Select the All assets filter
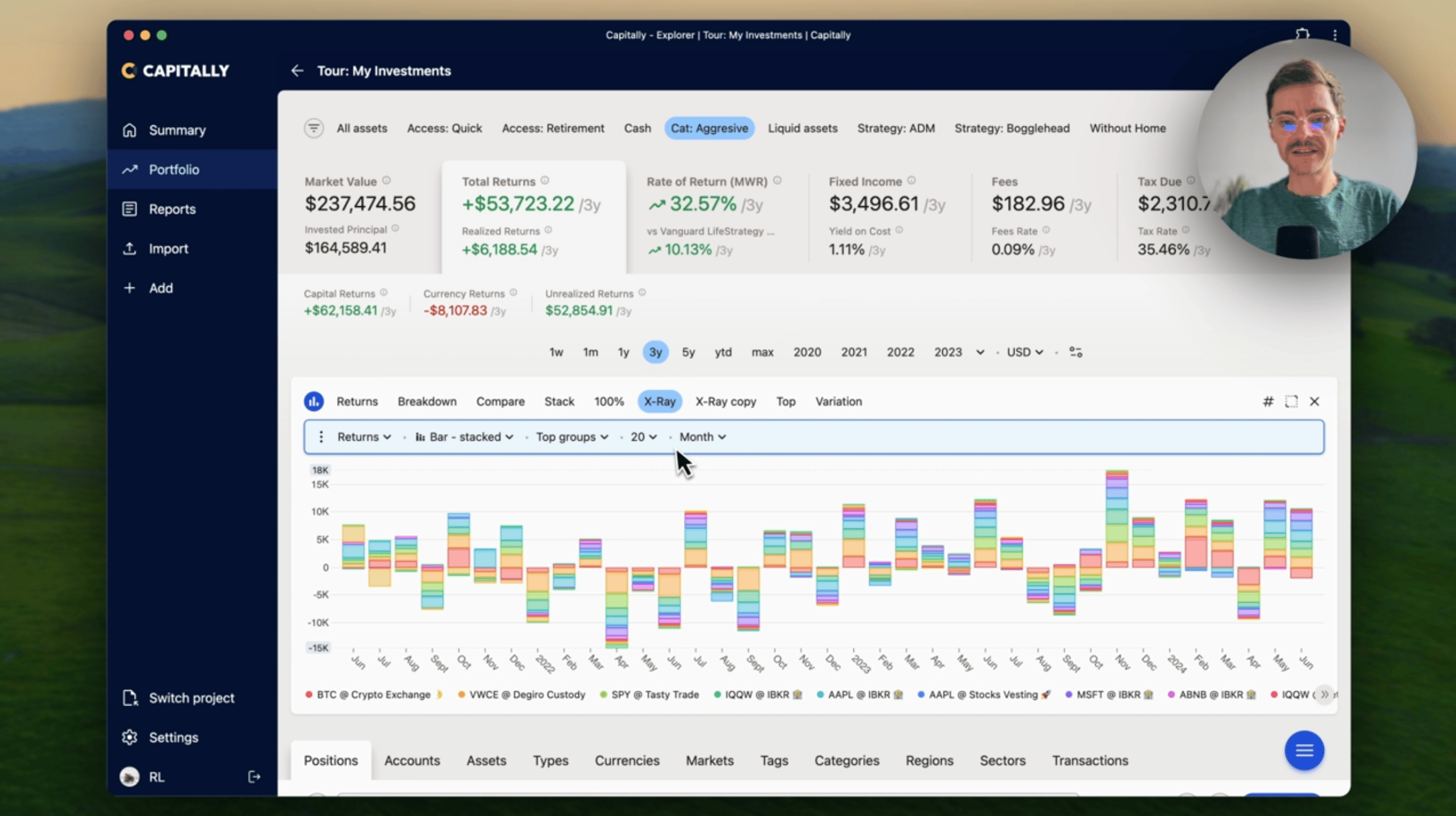 click(x=362, y=128)
